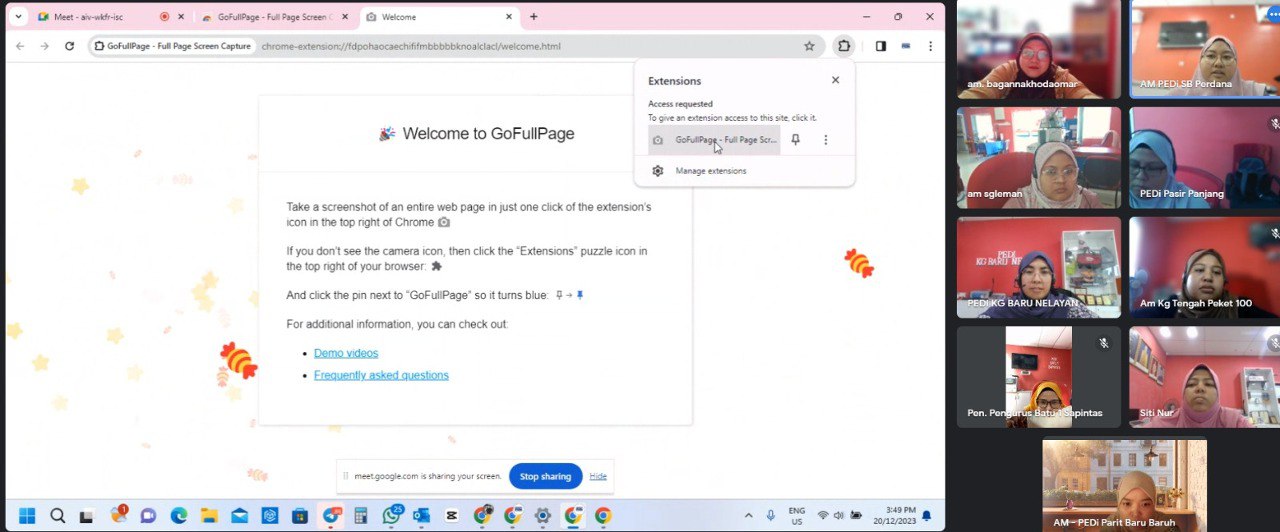Click the Extensions puzzle icon in Chrome toolbar
1280x532 pixels.
(x=844, y=46)
